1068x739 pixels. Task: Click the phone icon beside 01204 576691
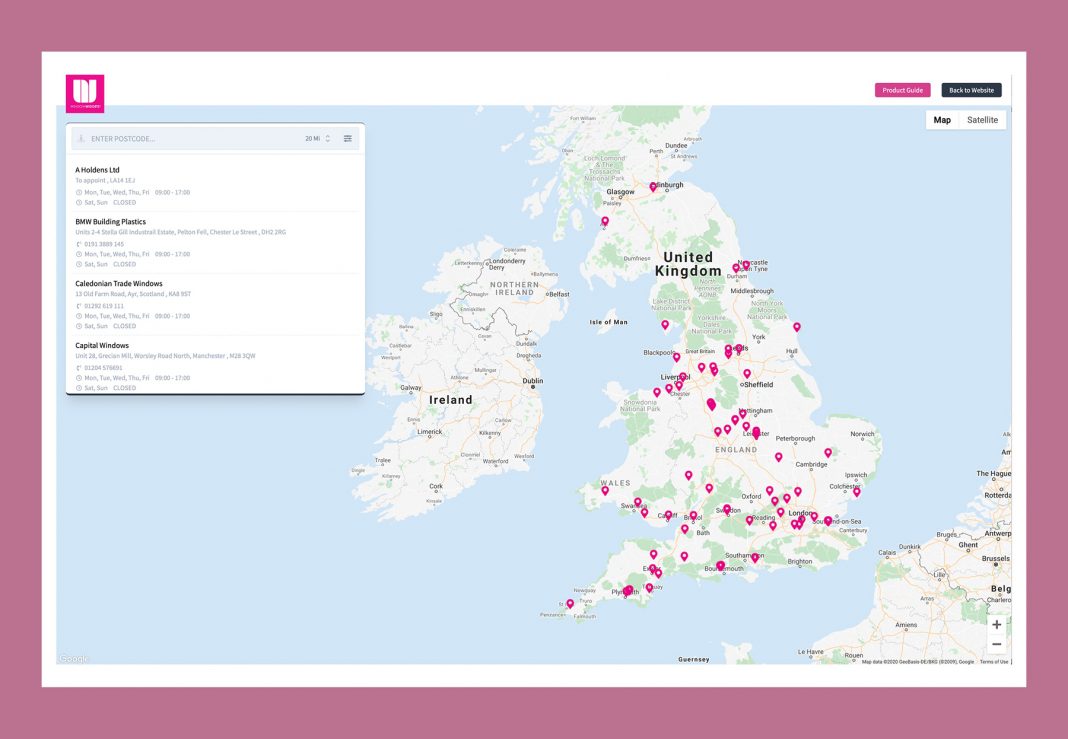pos(79,368)
